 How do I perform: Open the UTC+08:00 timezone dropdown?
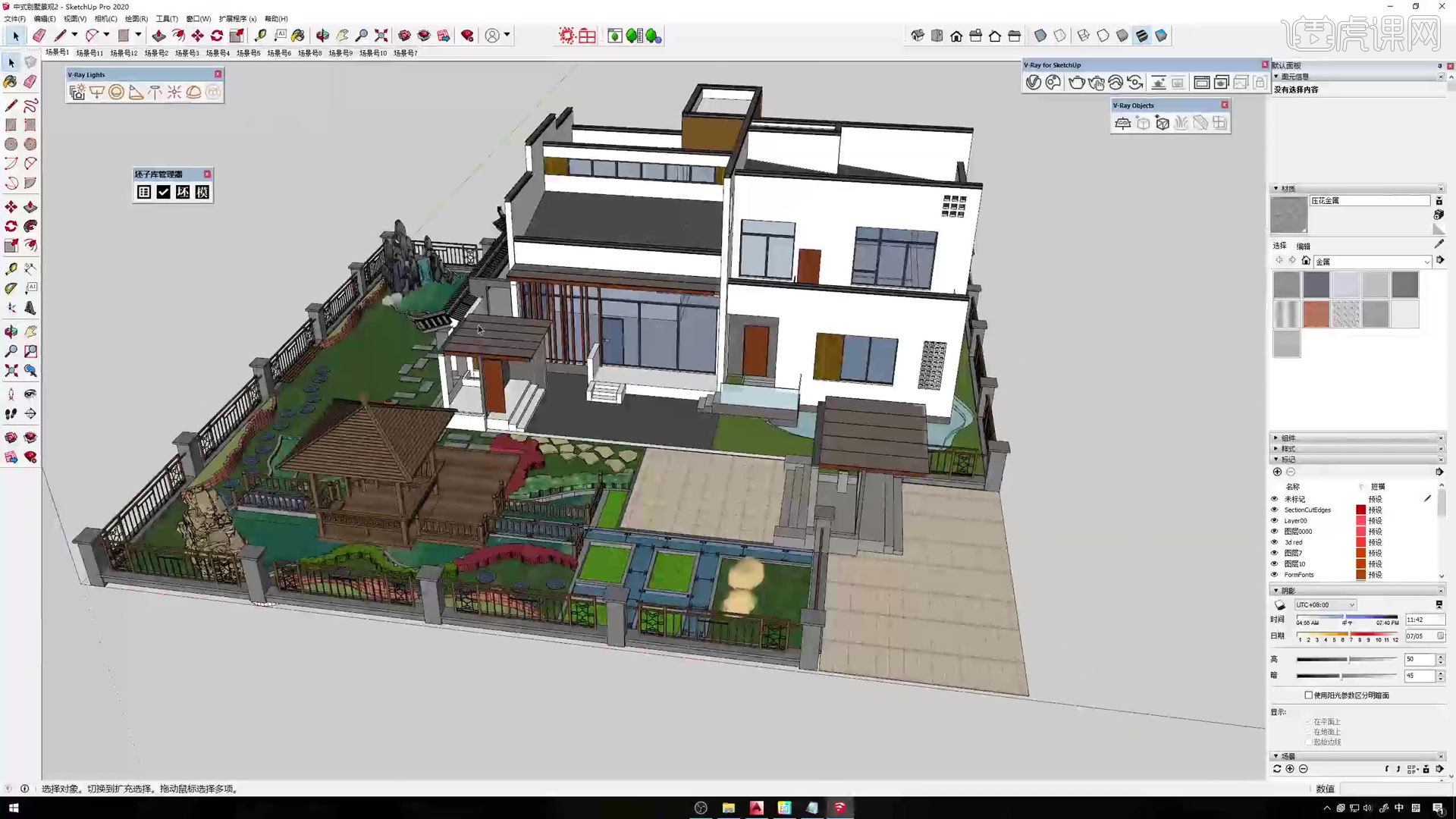(x=1325, y=605)
